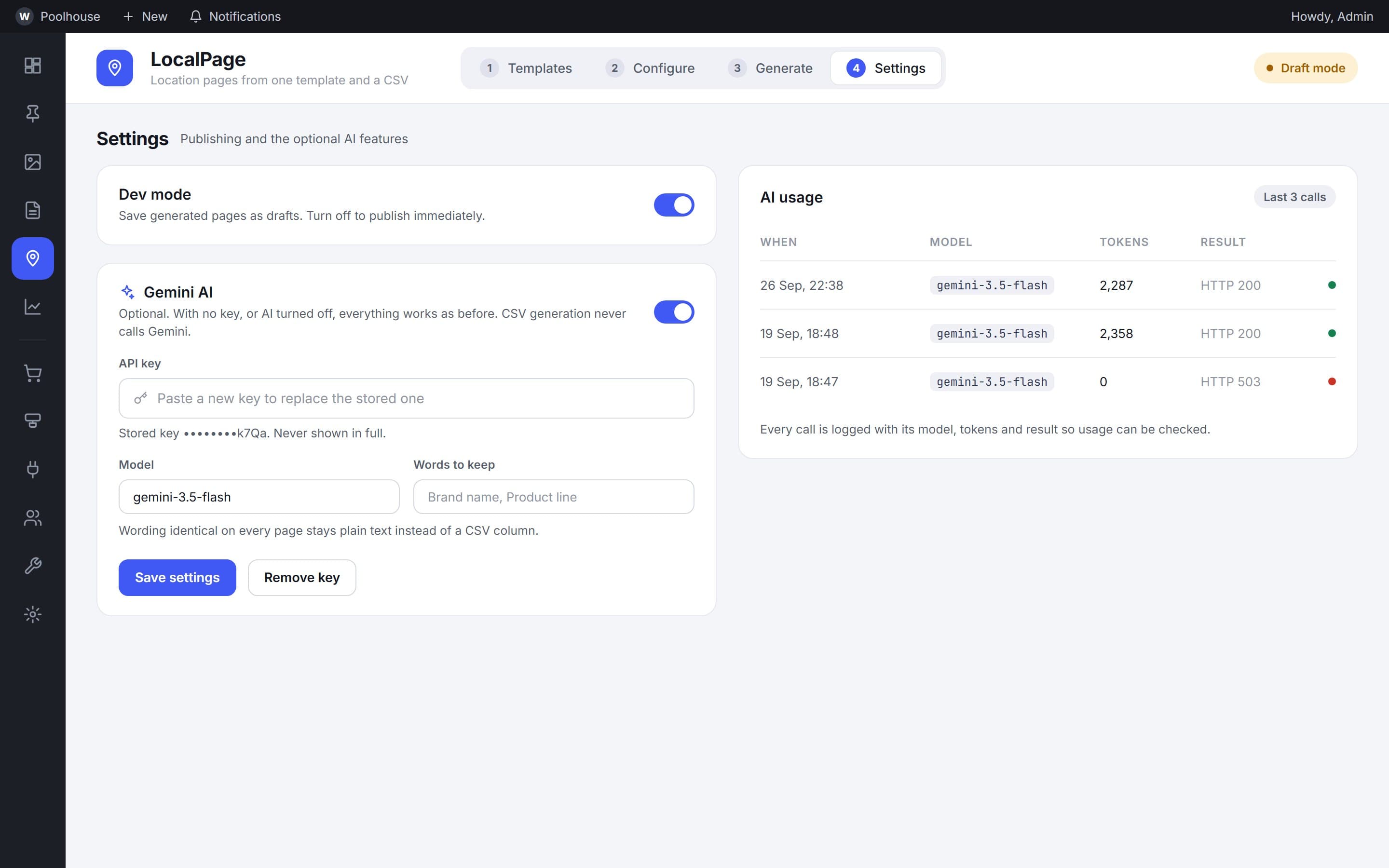Screen dimensions: 1389x868
Task: Select step 4 Settings tab
Action: [x=885, y=68]
